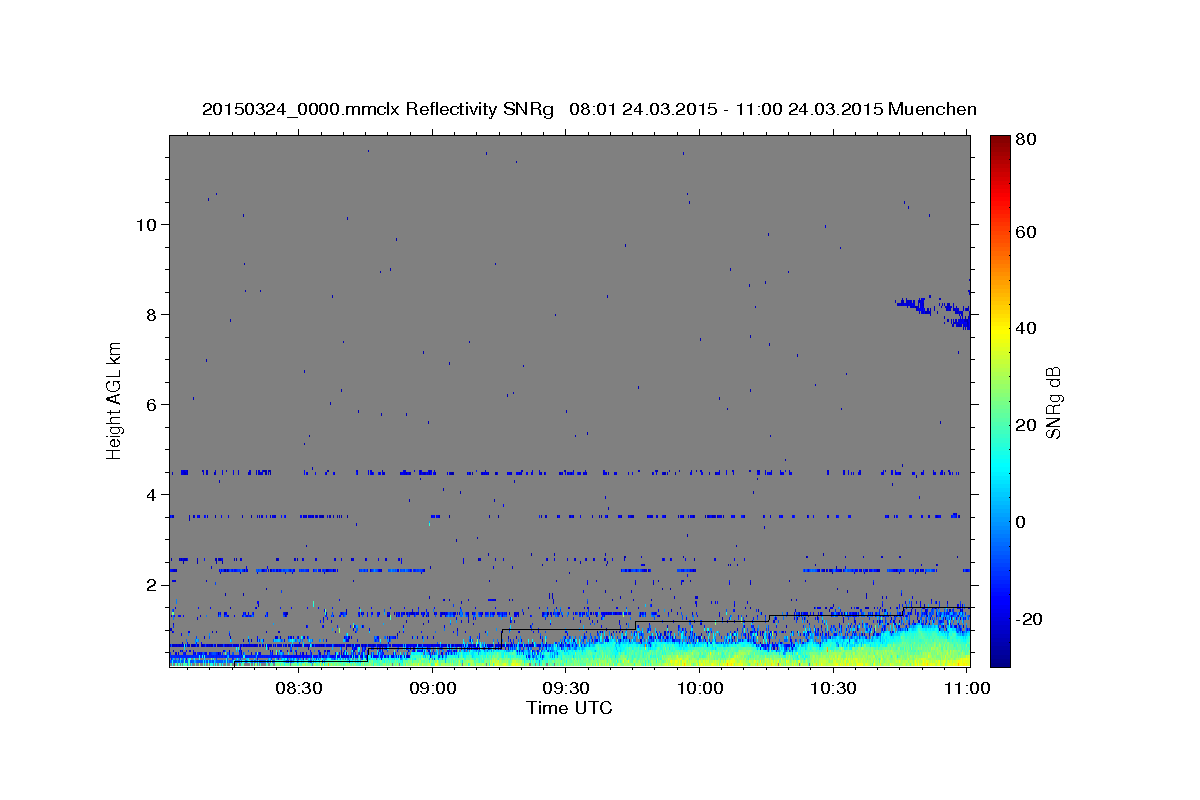Click the colorbar value 20
1200x800 pixels.
[x=1027, y=425]
